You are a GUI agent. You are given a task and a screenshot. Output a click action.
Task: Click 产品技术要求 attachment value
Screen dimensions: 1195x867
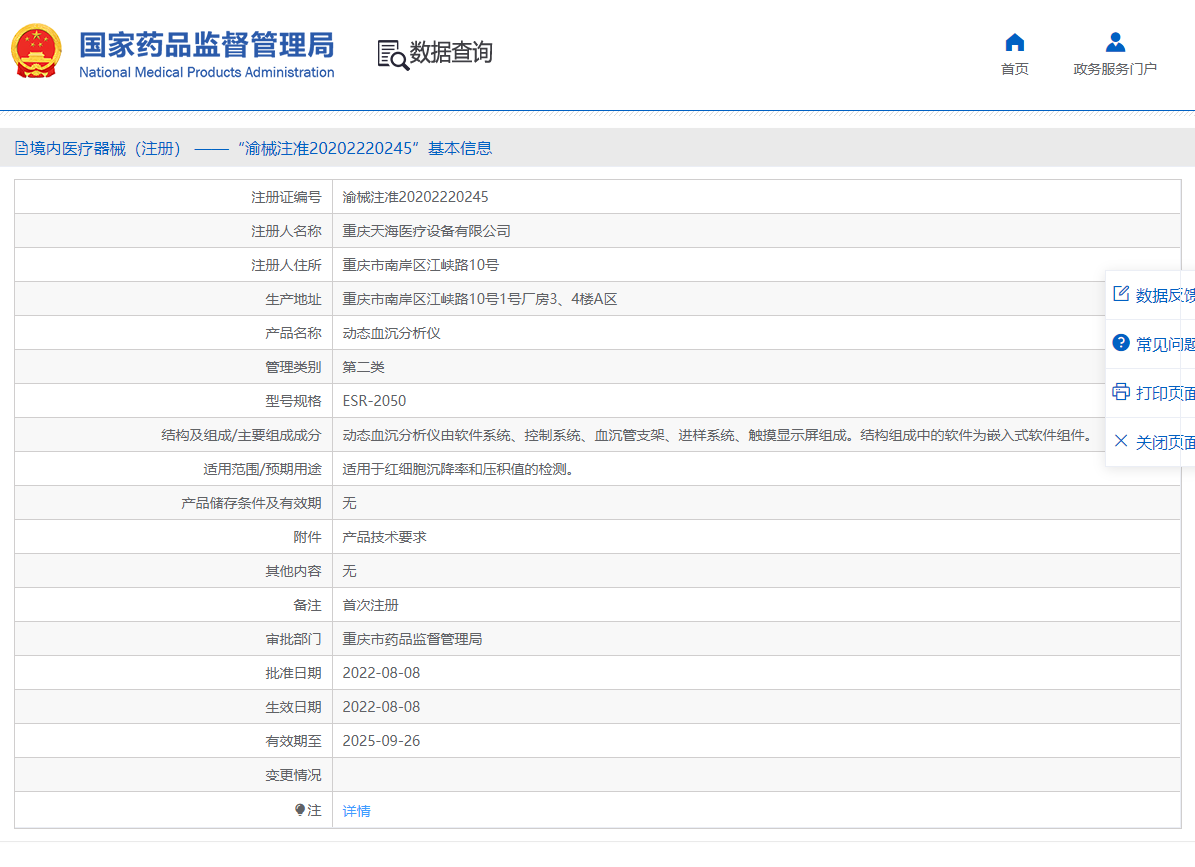point(384,537)
